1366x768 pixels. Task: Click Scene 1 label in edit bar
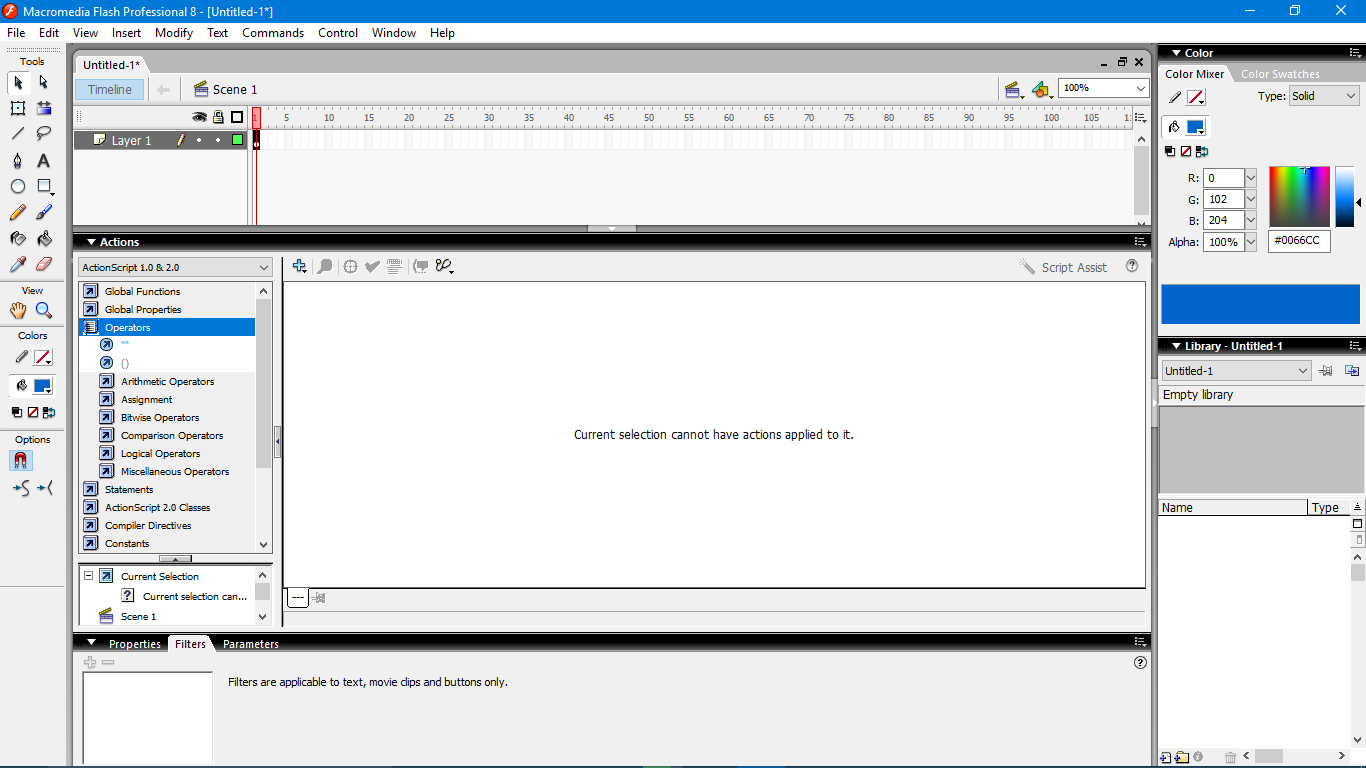[x=235, y=89]
